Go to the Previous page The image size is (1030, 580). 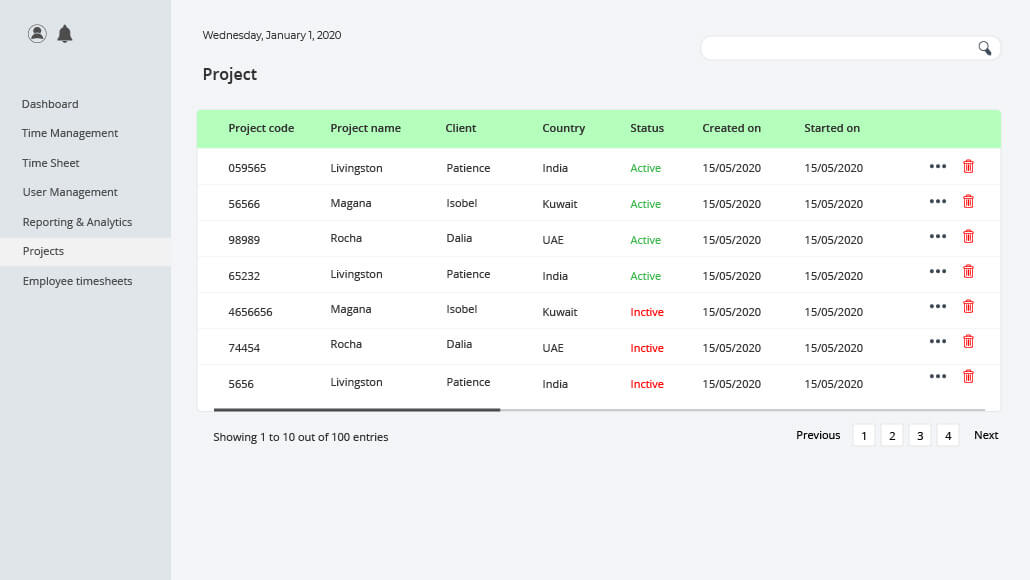click(818, 435)
